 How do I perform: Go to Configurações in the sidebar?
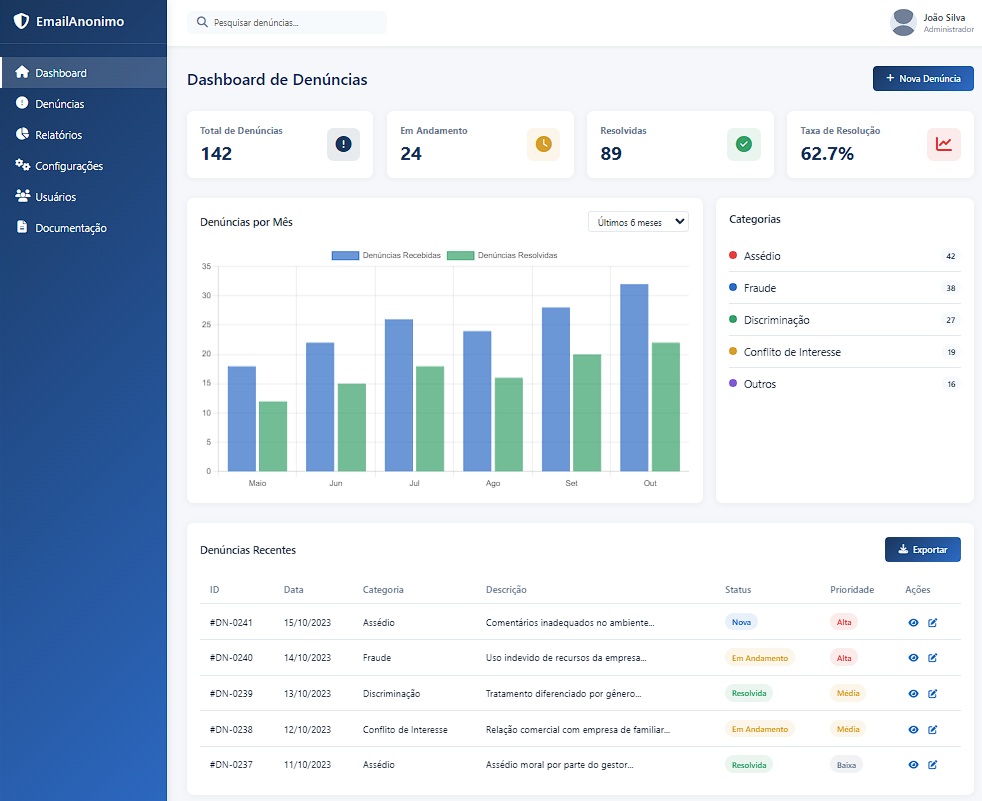pyautogui.click(x=68, y=166)
